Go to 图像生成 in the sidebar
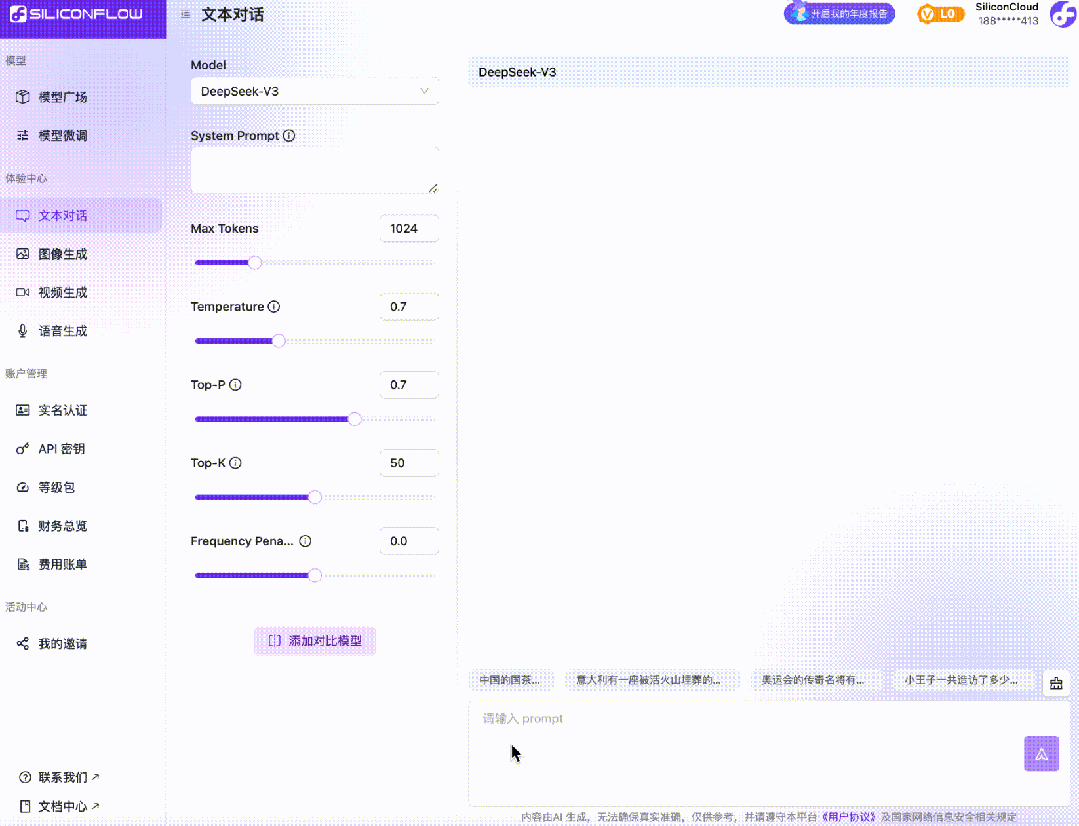 (62, 254)
